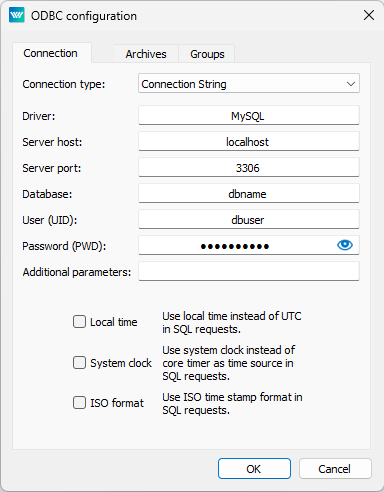This screenshot has width=384, height=492.
Task: Check the ISO format option
Action: [79, 403]
